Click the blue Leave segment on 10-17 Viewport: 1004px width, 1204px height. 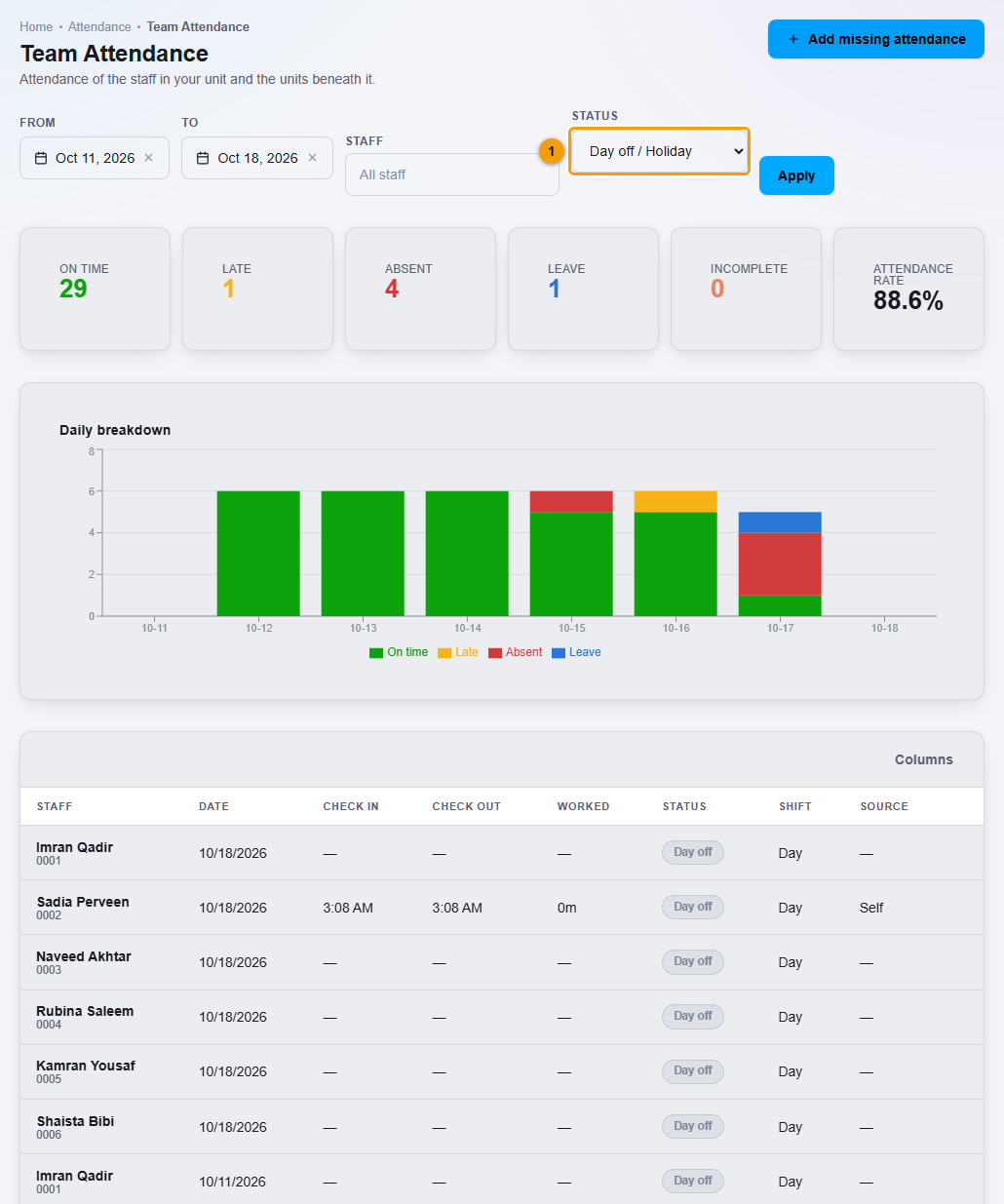pyautogui.click(x=780, y=523)
